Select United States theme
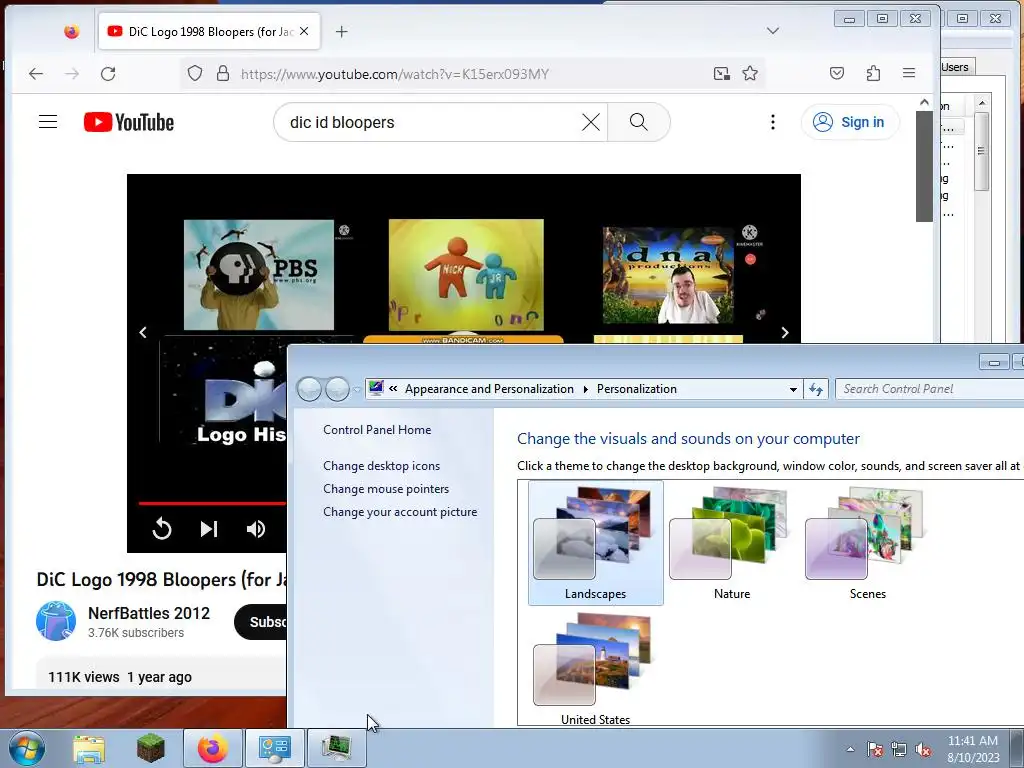 click(596, 669)
